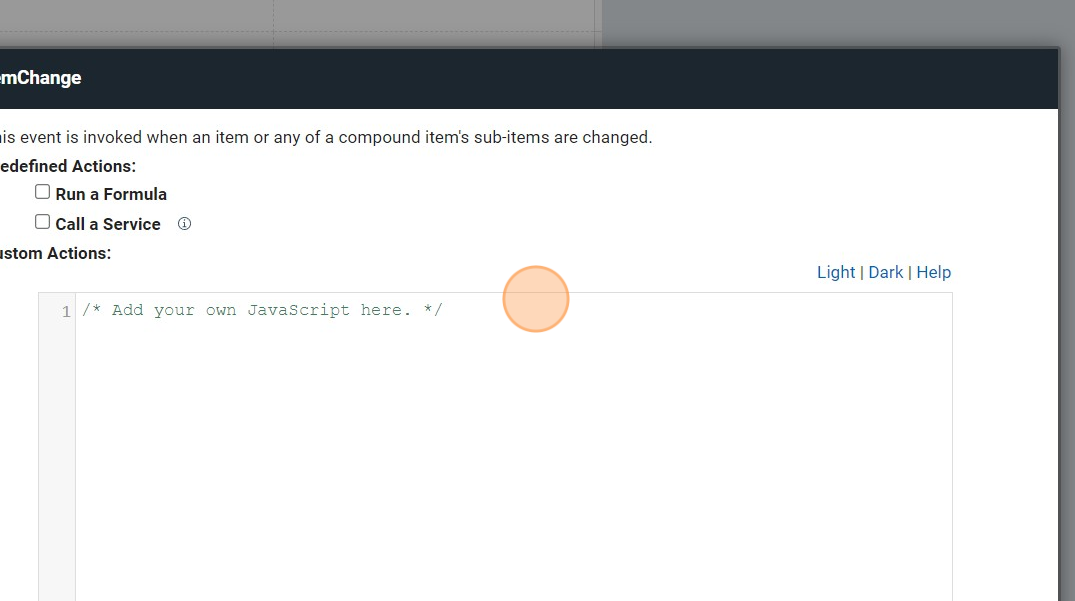Switch editor to the Light theme

(836, 272)
